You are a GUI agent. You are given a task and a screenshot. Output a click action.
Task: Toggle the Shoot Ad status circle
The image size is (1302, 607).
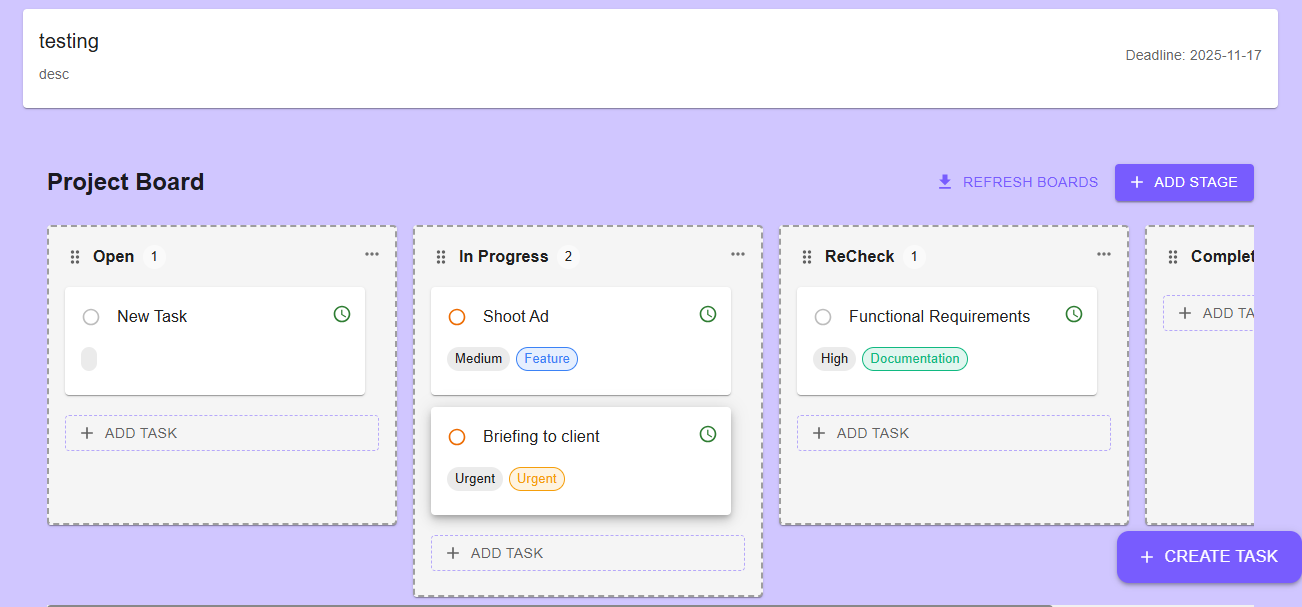pyautogui.click(x=457, y=317)
